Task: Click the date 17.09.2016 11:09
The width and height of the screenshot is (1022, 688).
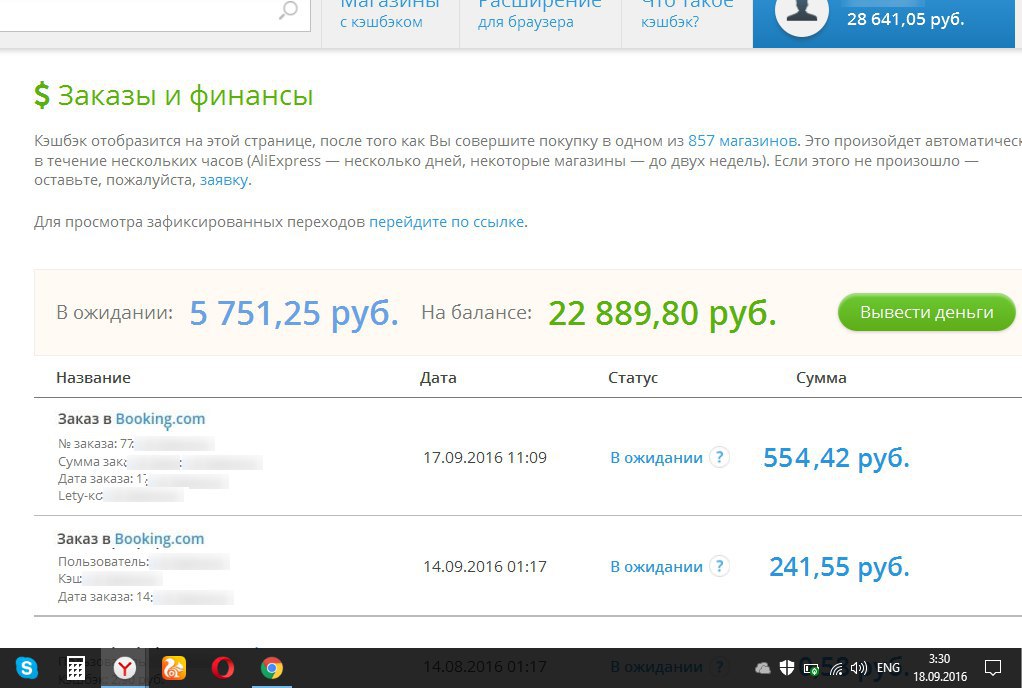Action: [x=485, y=458]
